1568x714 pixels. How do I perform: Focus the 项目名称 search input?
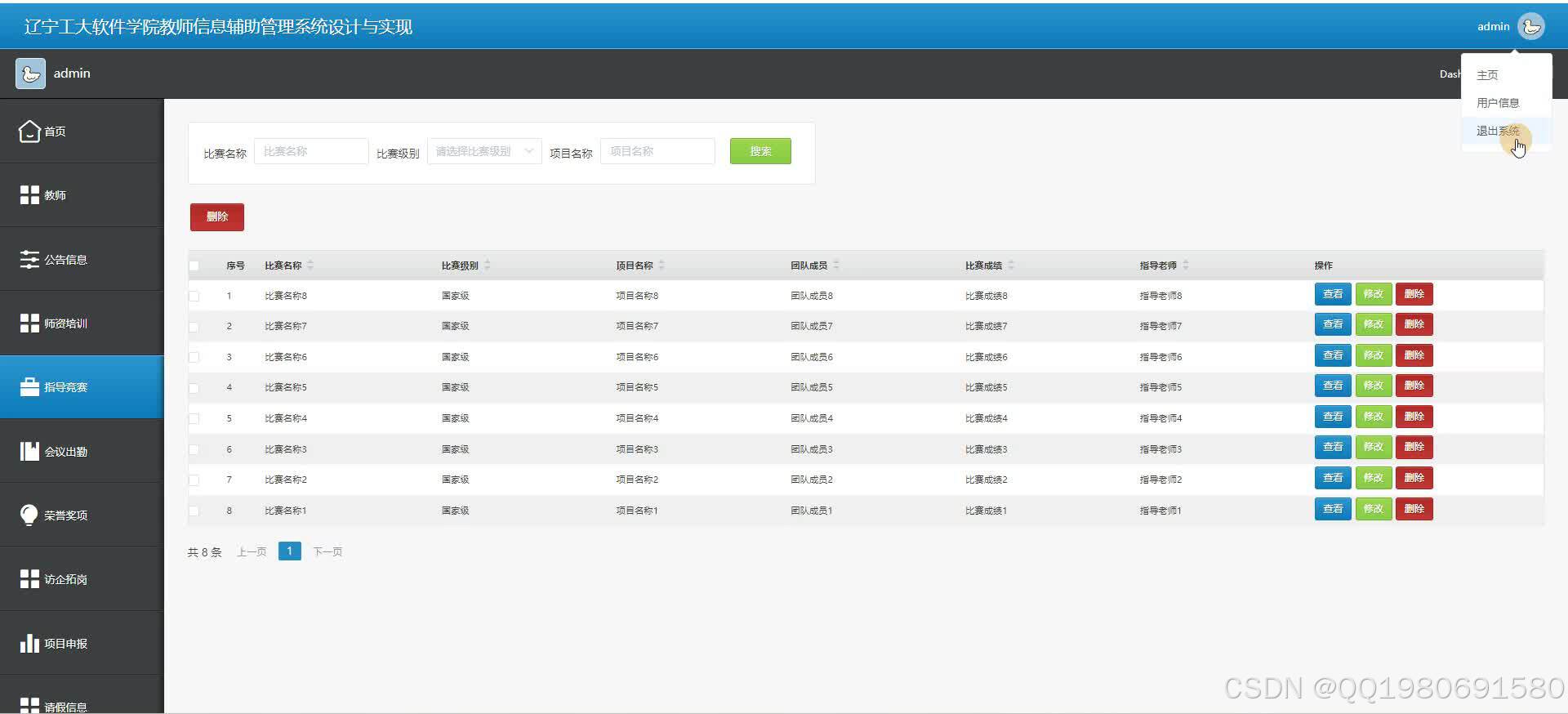pos(657,151)
